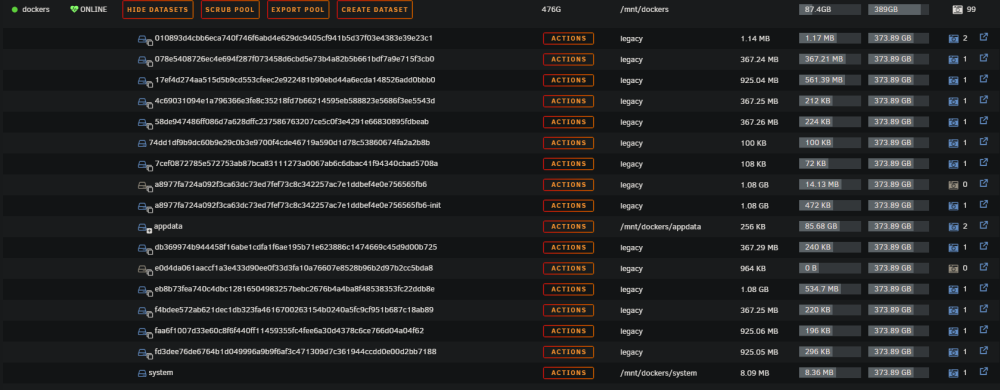Open external link icon for 17ef4d27 dataset
This screenshot has width=1000, height=390.
[x=983, y=80]
